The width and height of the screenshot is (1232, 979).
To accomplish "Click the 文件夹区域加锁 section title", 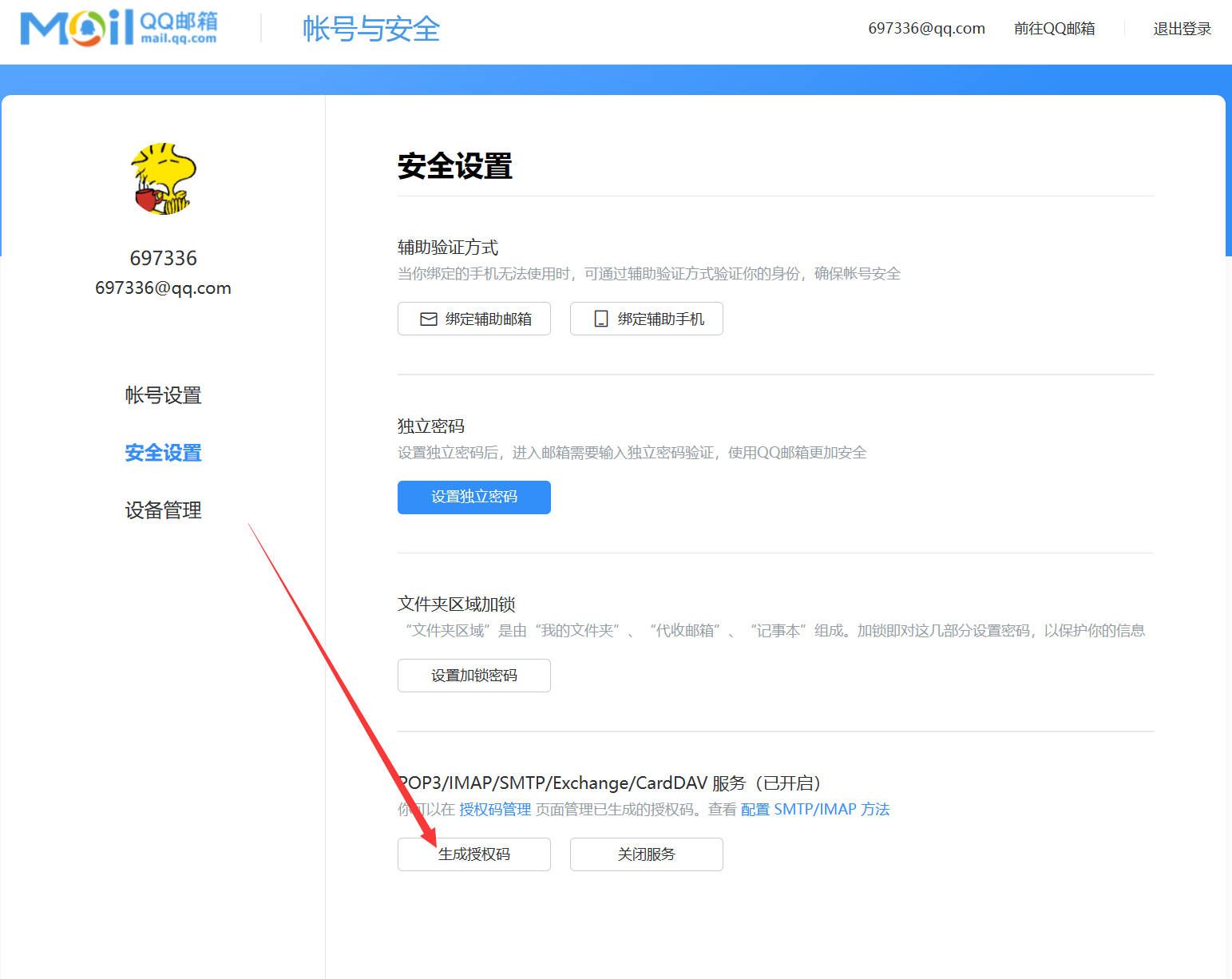I will click(x=457, y=604).
